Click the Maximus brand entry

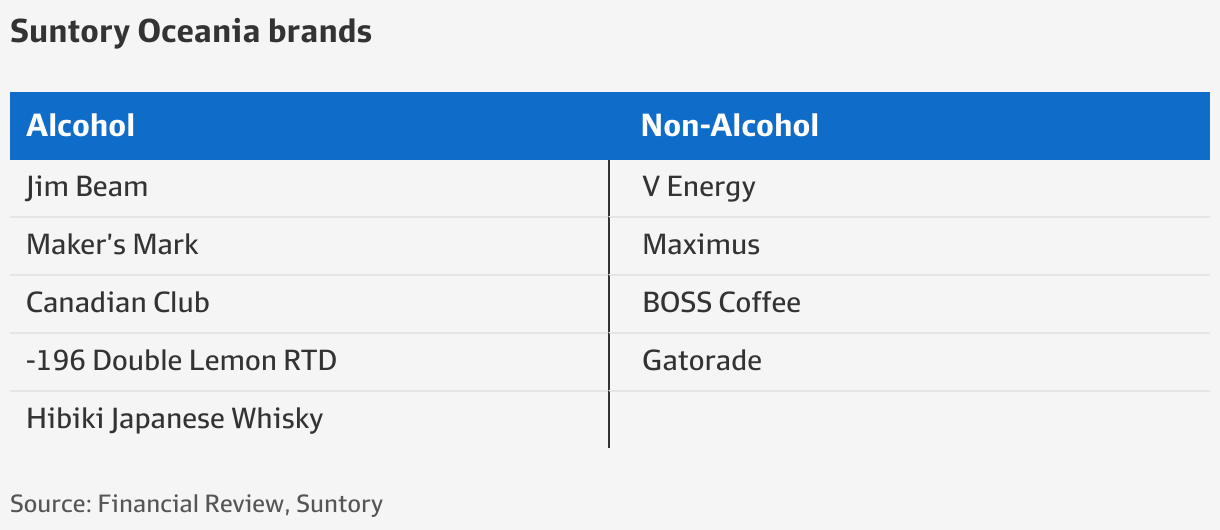point(701,245)
